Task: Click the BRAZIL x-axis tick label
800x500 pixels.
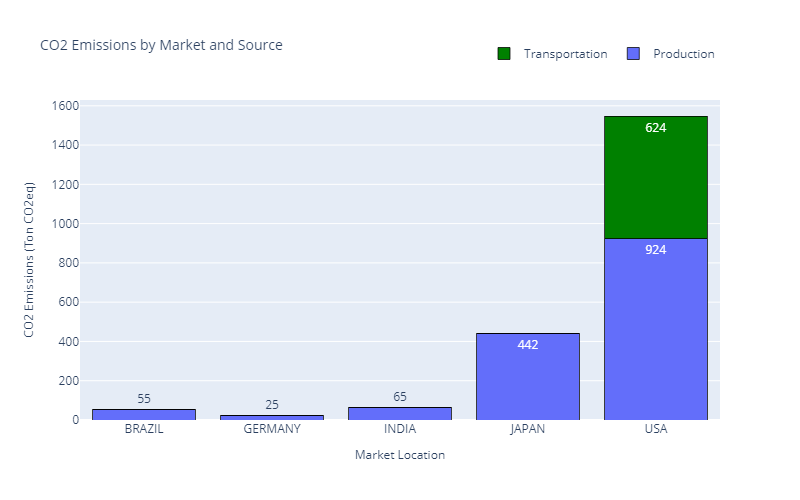Action: [x=144, y=429]
